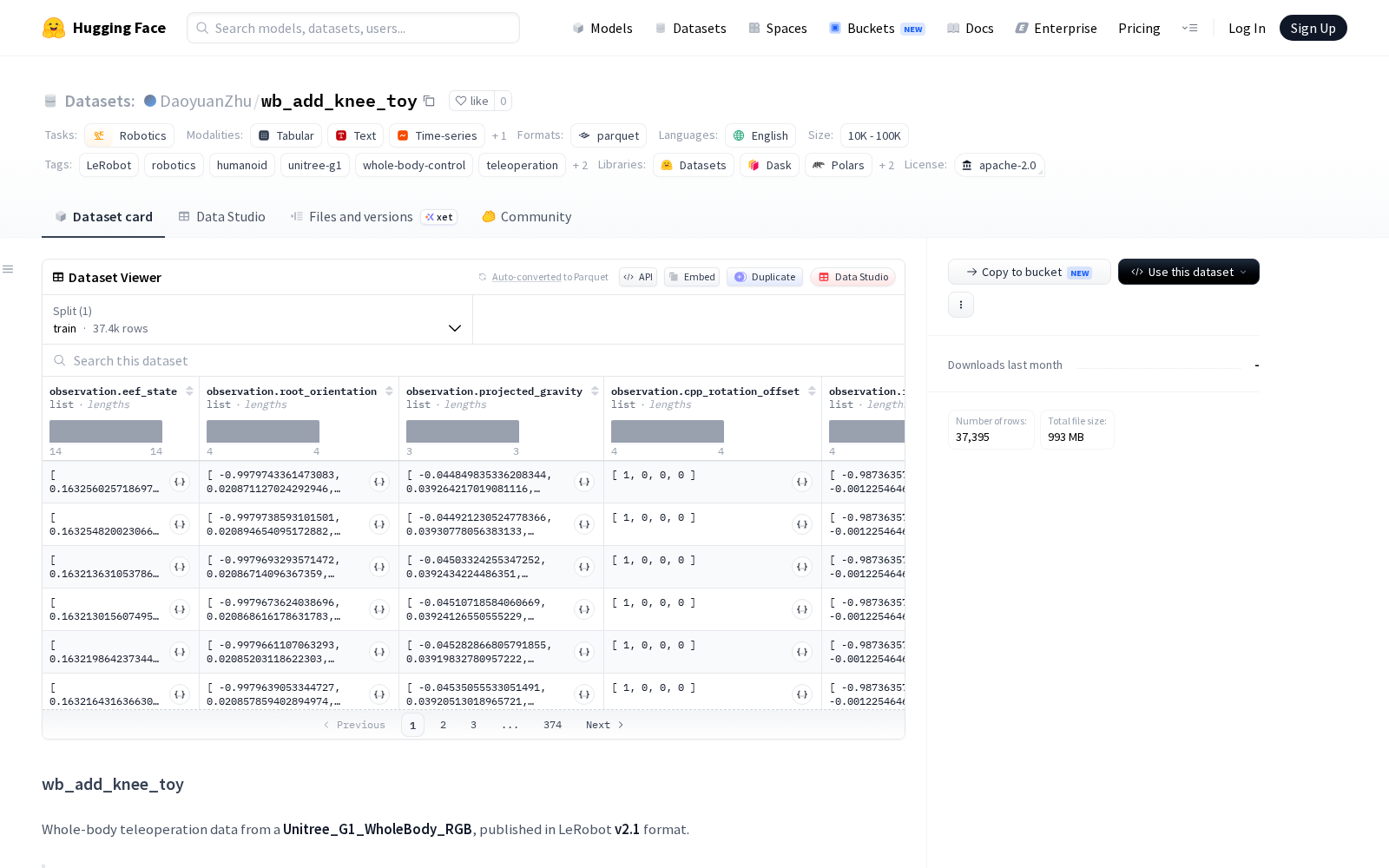
Task: Show the +2 more libraries
Action: pos(886,166)
